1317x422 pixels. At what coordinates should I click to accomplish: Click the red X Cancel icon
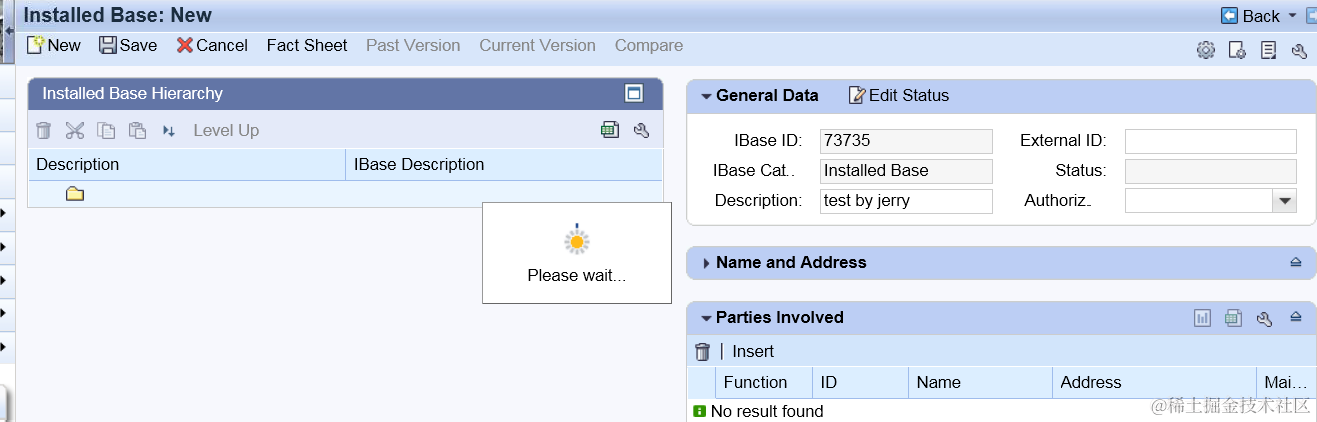(184, 45)
